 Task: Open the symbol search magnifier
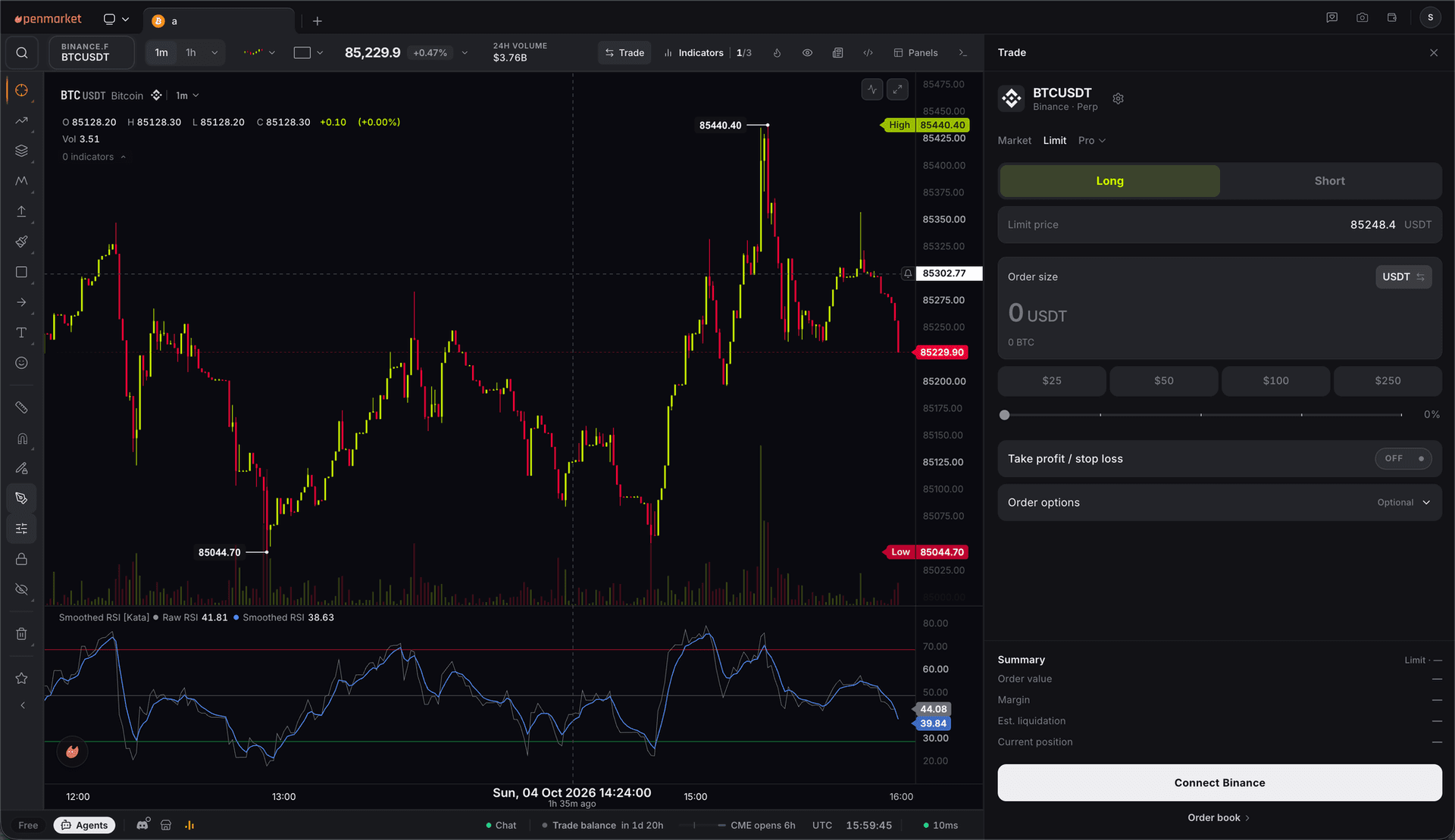(x=22, y=52)
